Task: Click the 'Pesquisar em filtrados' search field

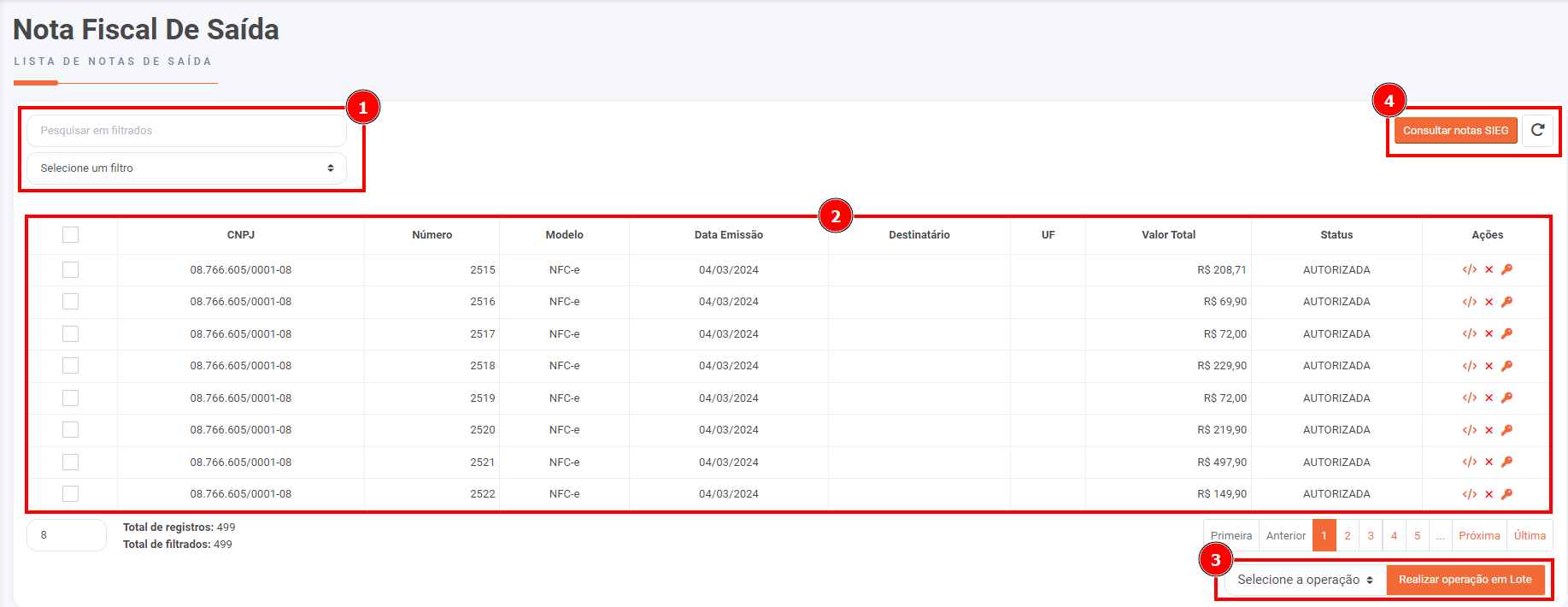Action: coord(186,131)
